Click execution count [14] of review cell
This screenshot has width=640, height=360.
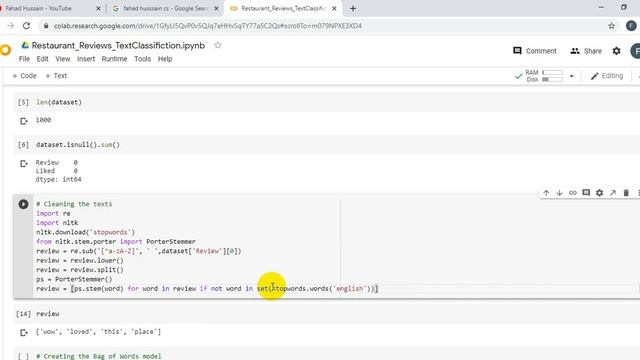[x=23, y=314]
